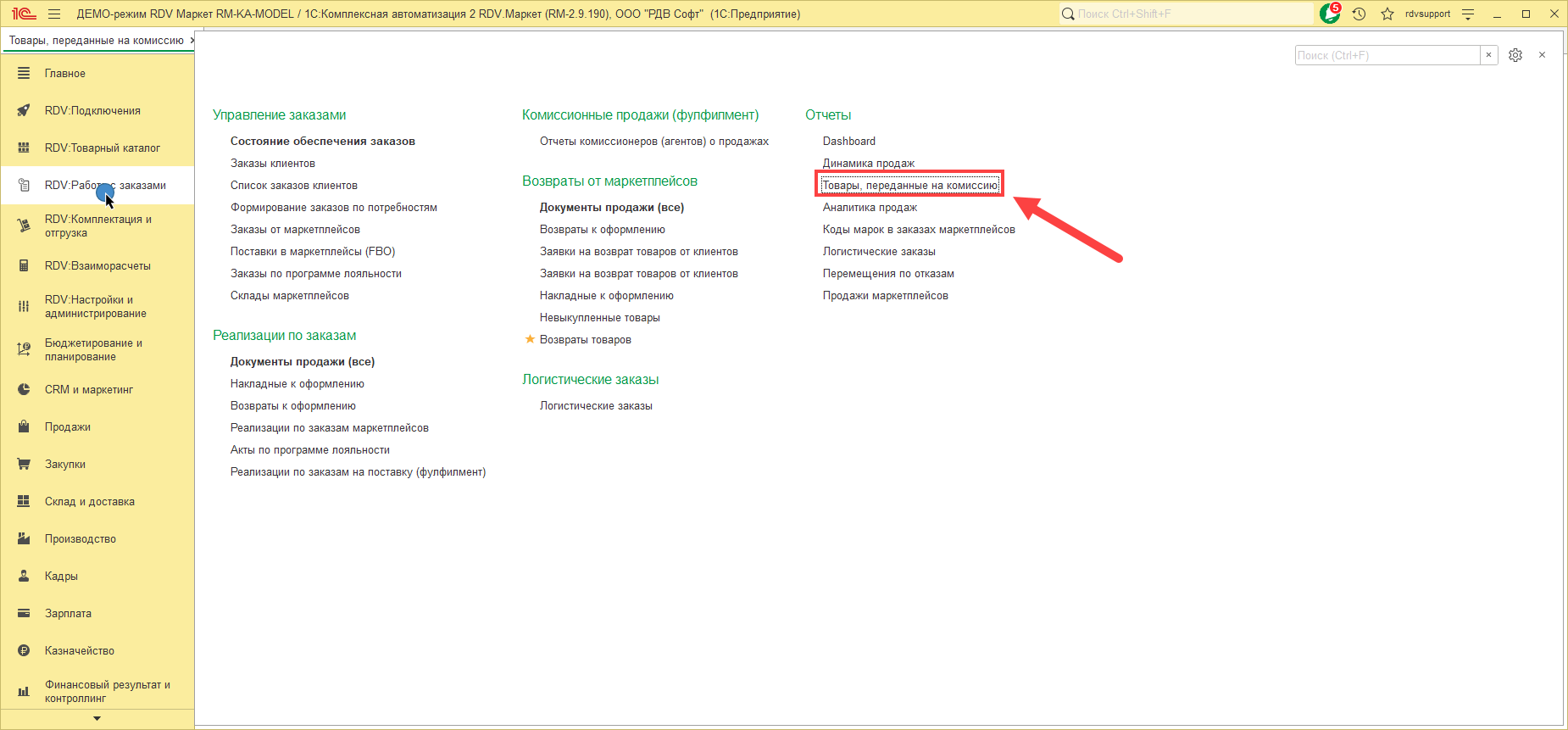Open Зарплата card icon
The height and width of the screenshot is (730, 1568).
point(24,614)
